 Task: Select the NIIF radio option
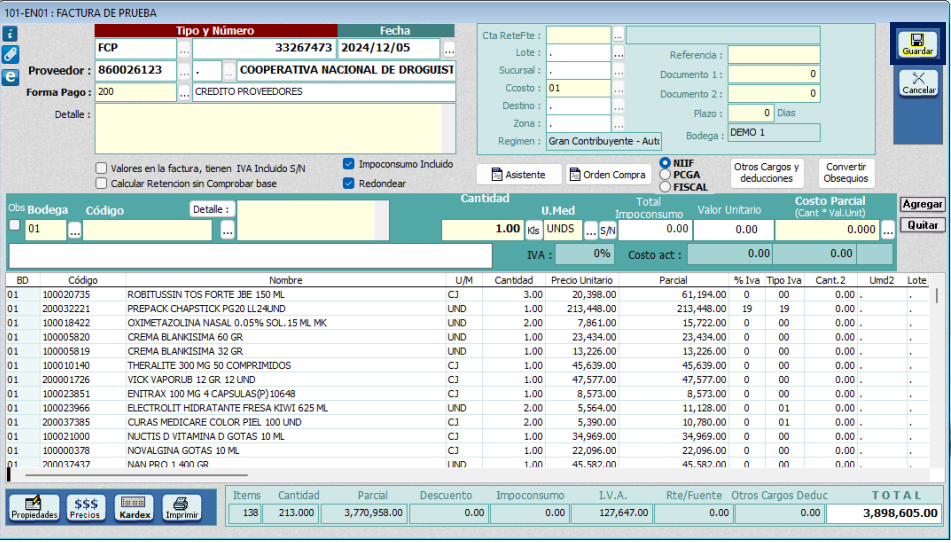click(x=665, y=163)
